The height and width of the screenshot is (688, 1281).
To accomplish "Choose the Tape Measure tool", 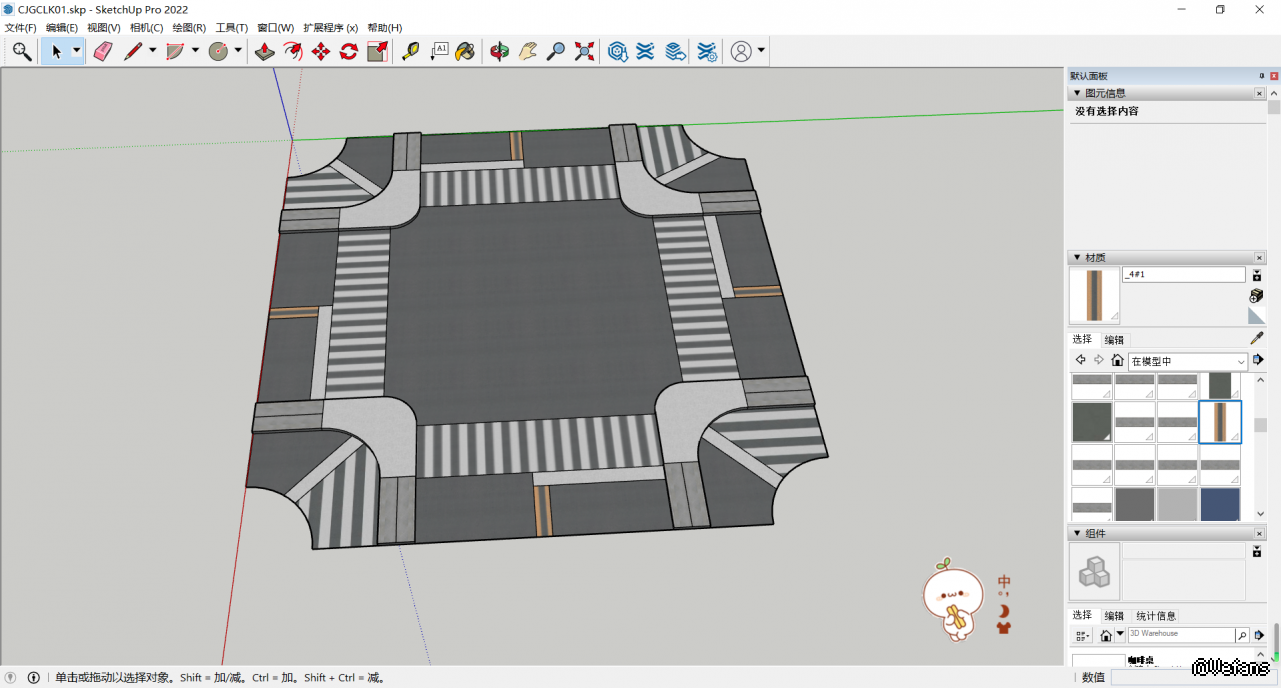I will pyautogui.click(x=410, y=51).
